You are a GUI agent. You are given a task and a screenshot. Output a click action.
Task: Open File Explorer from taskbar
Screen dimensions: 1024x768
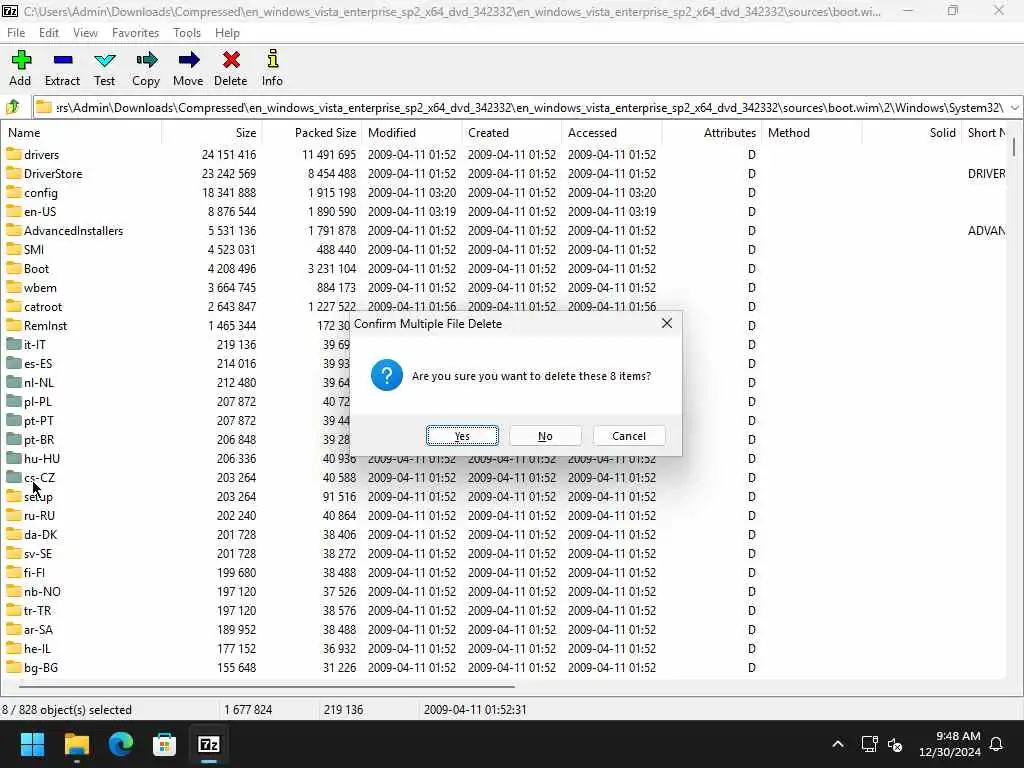pos(76,744)
